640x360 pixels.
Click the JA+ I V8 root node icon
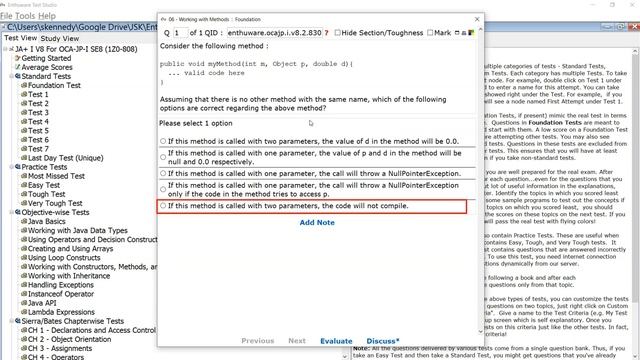(x=11, y=49)
